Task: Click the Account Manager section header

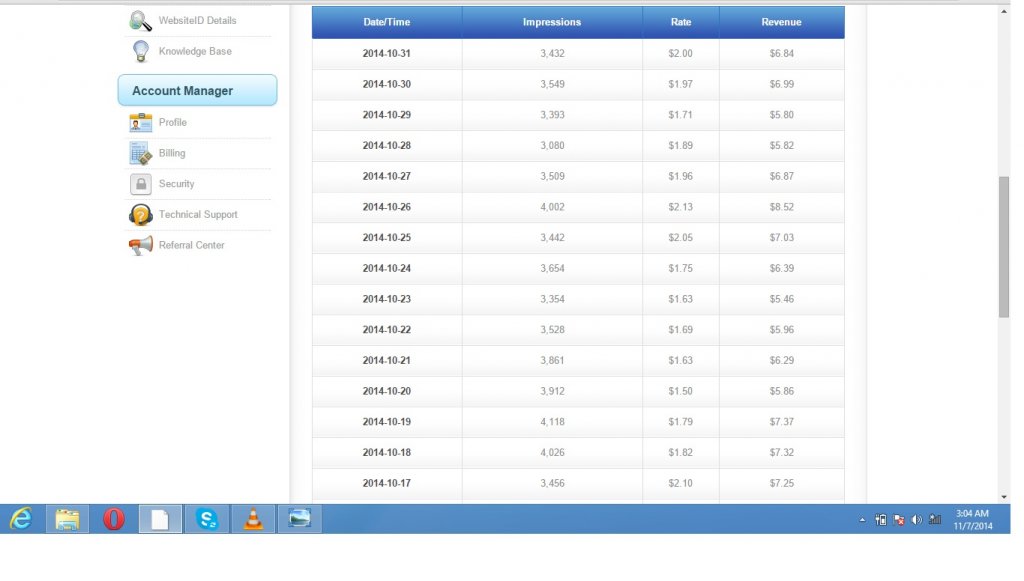Action: coord(197,90)
